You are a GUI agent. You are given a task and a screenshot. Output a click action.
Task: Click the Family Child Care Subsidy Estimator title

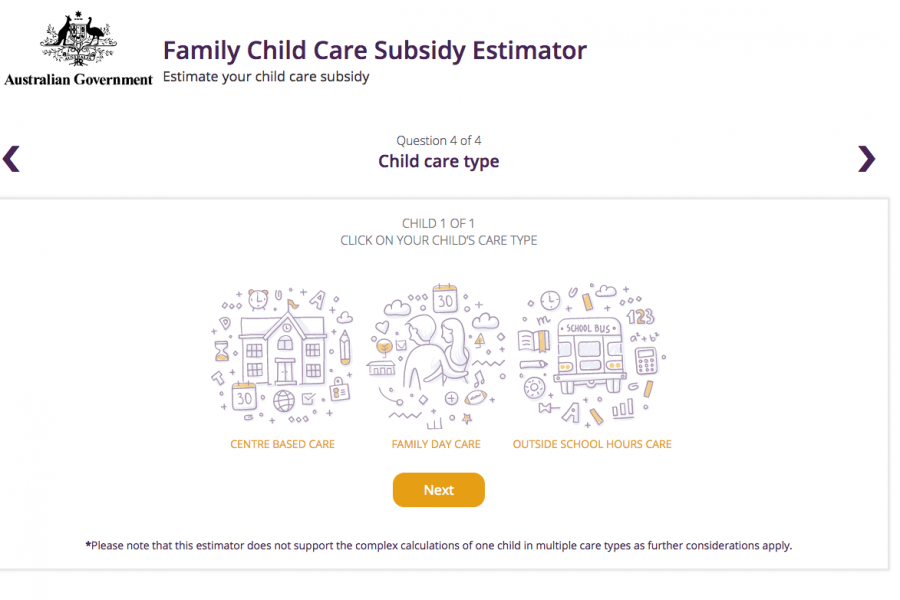[375, 50]
